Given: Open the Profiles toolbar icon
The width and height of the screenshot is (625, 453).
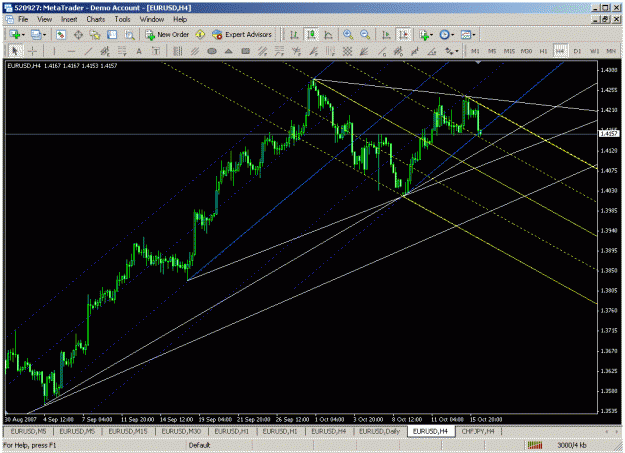Looking at the screenshot, I should click(36, 35).
